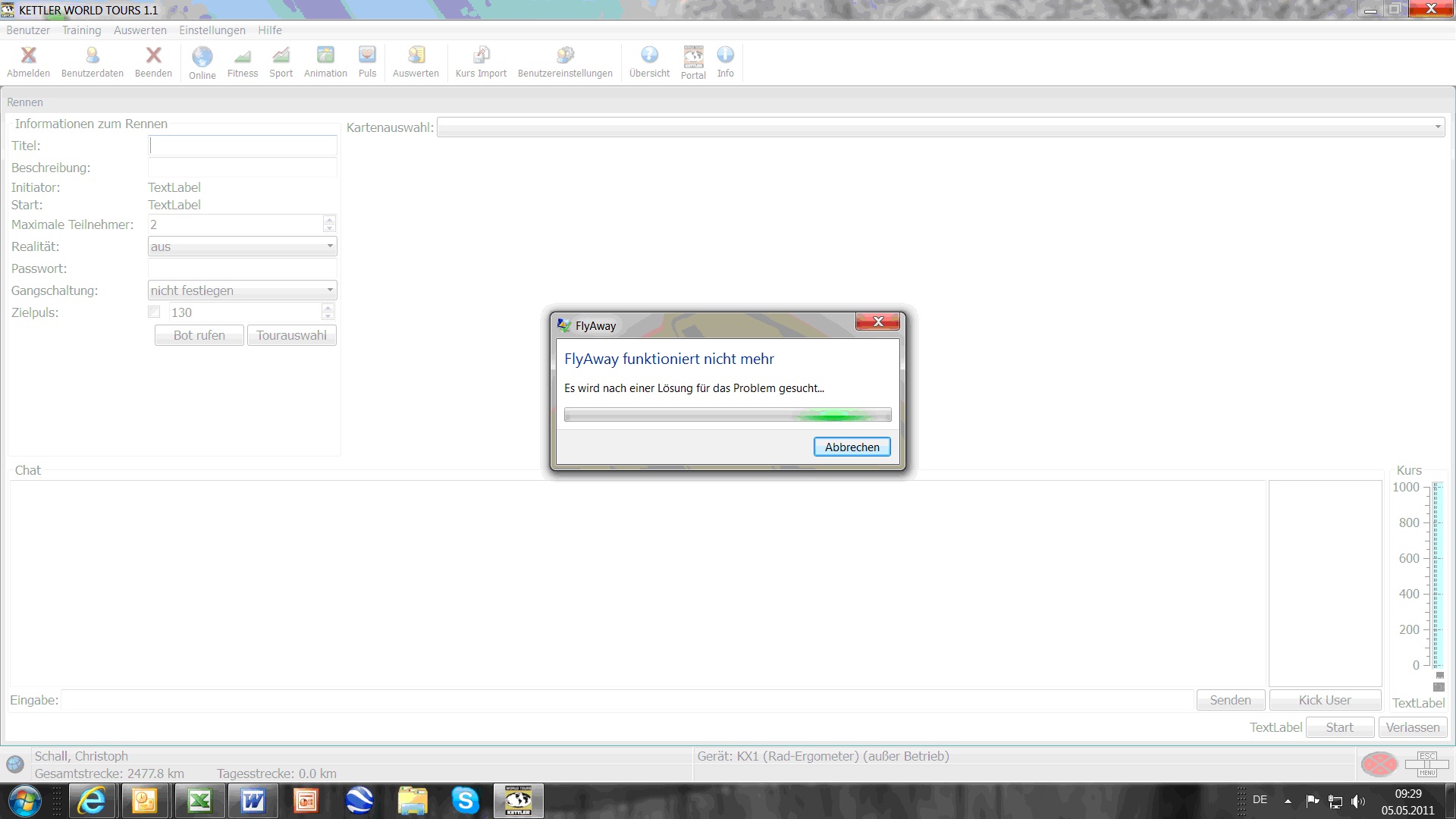Click the Übersicht toolbar icon
The width and height of the screenshot is (1456, 819).
(649, 61)
